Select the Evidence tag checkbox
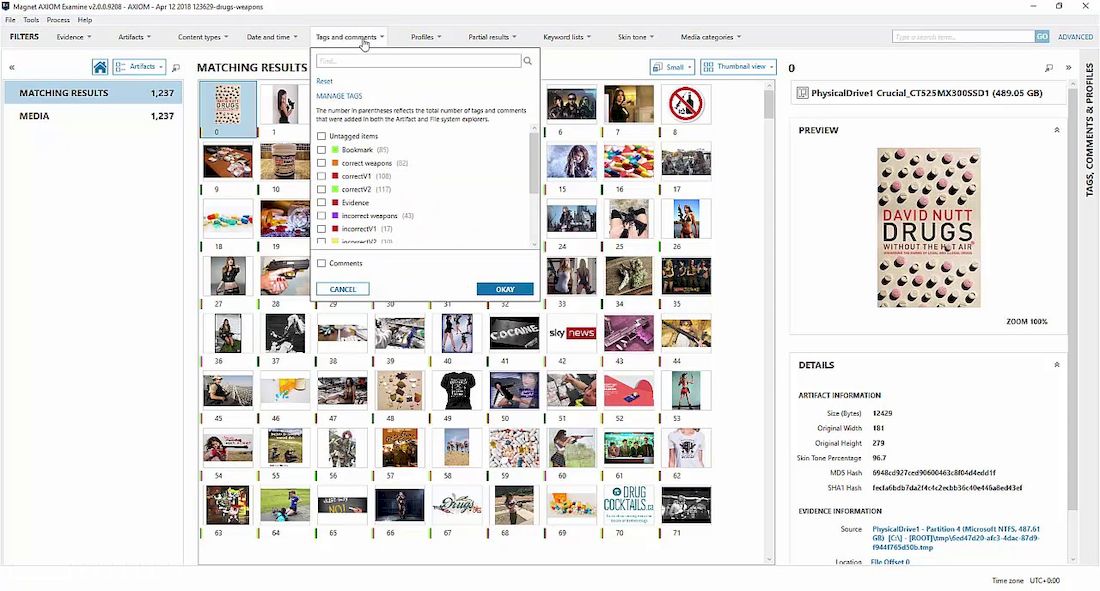The width and height of the screenshot is (1100, 591). 321,203
